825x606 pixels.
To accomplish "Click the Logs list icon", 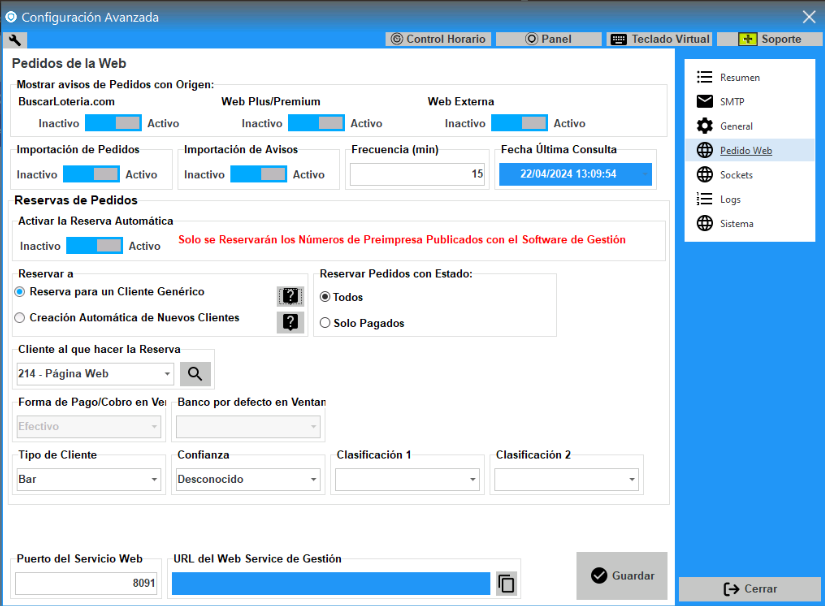I will tap(705, 199).
